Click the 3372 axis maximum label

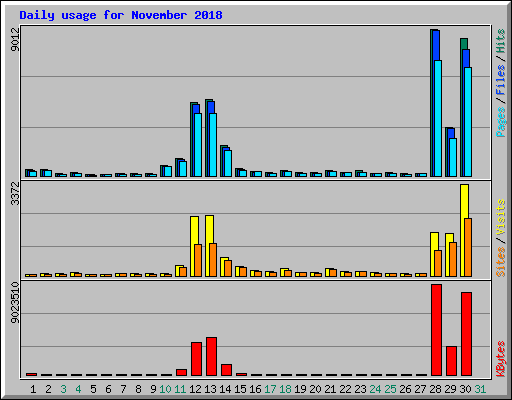[15, 193]
